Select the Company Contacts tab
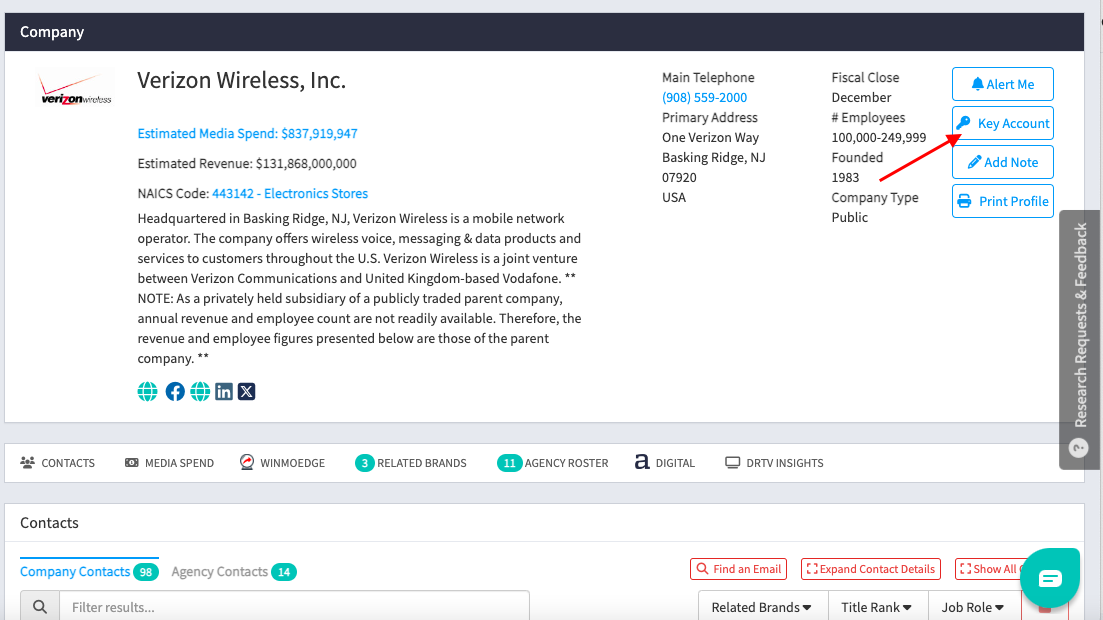 tap(89, 571)
